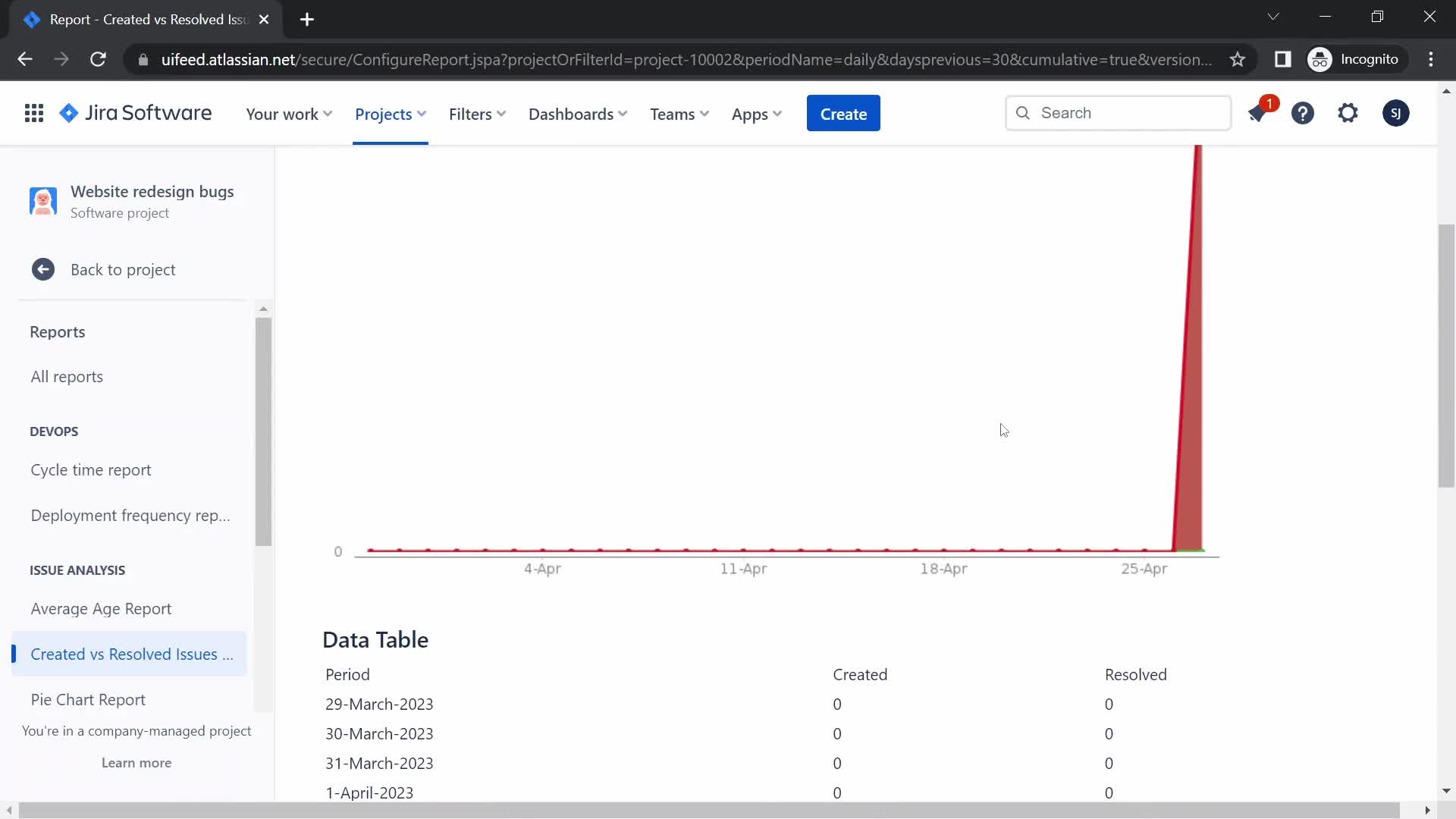
Task: Click the 1-April-2023 period cell
Action: click(x=369, y=793)
